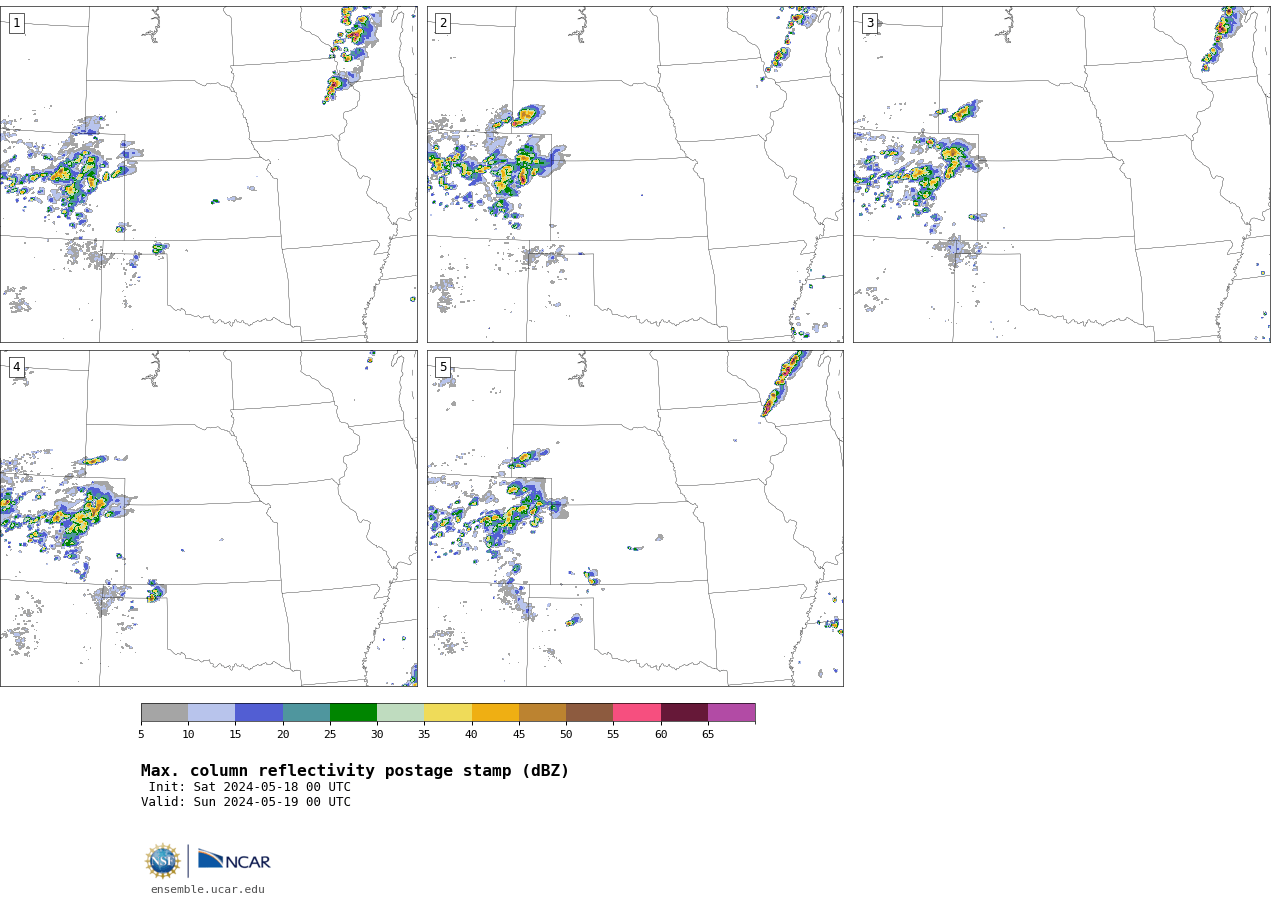Viewport: 1280px width, 901px height.
Task: Click the NCAR logo
Action: point(234,860)
